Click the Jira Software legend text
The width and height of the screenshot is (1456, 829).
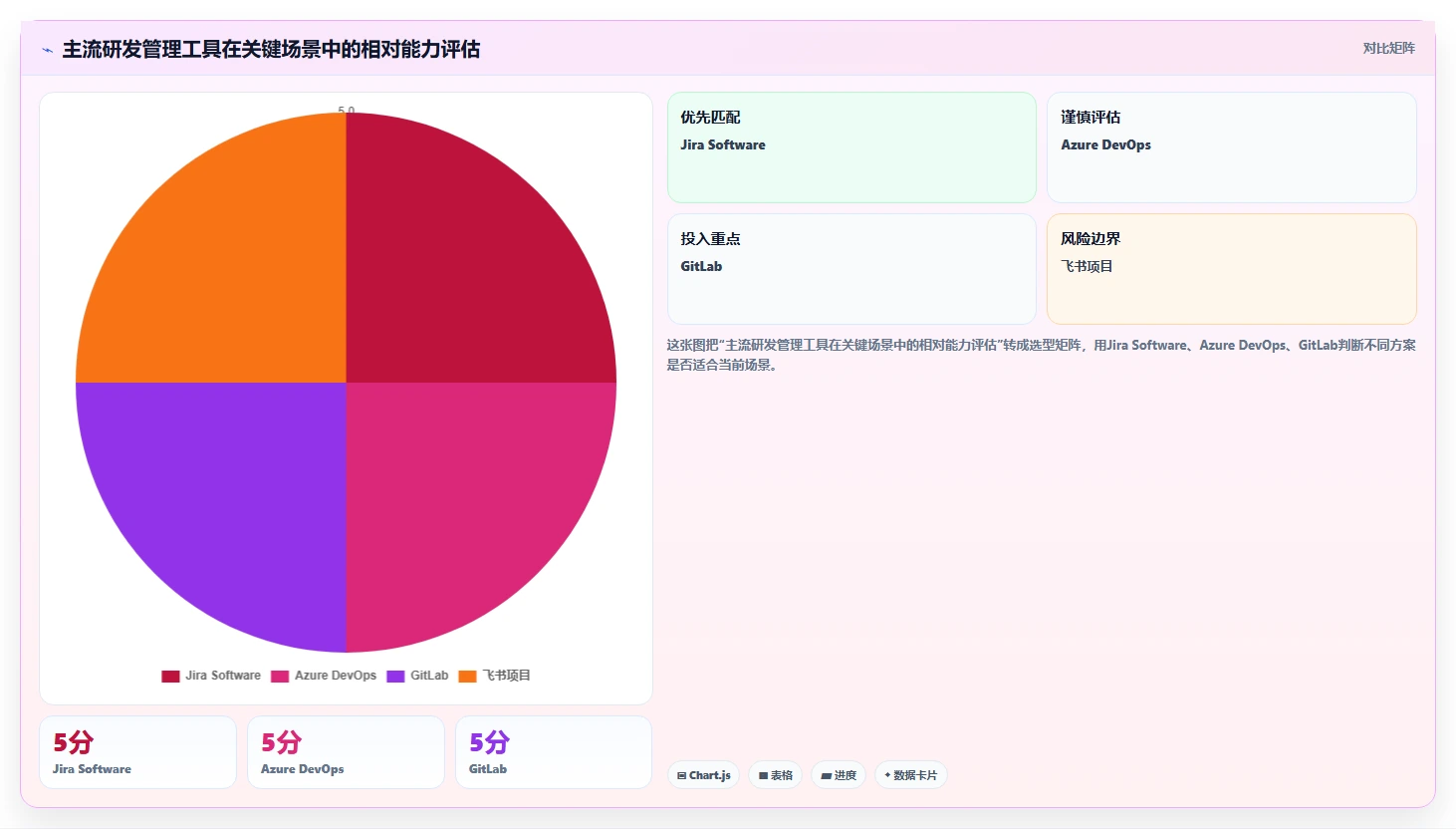[x=223, y=676]
